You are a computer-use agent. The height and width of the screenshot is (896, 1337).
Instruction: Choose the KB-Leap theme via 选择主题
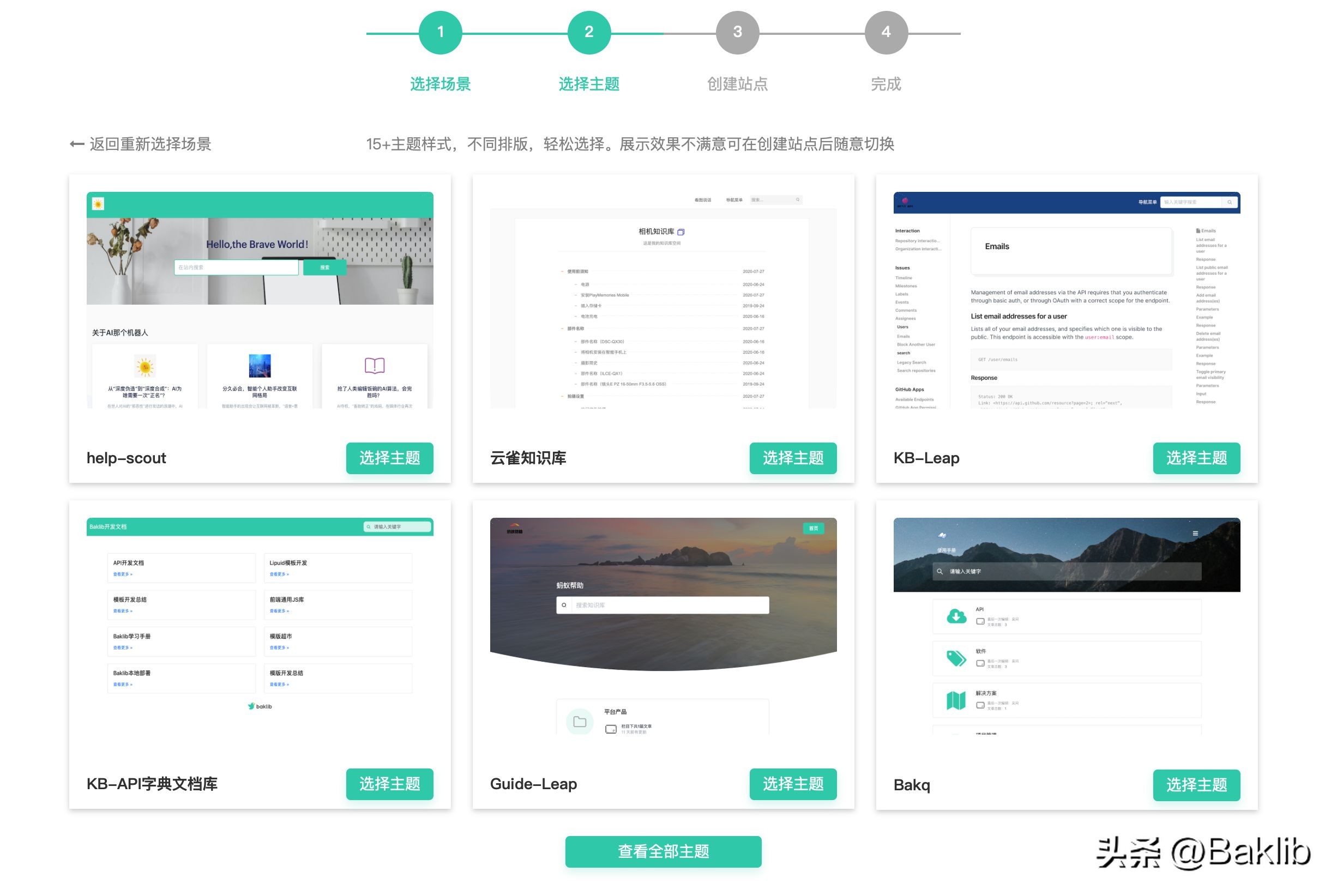pos(1196,458)
